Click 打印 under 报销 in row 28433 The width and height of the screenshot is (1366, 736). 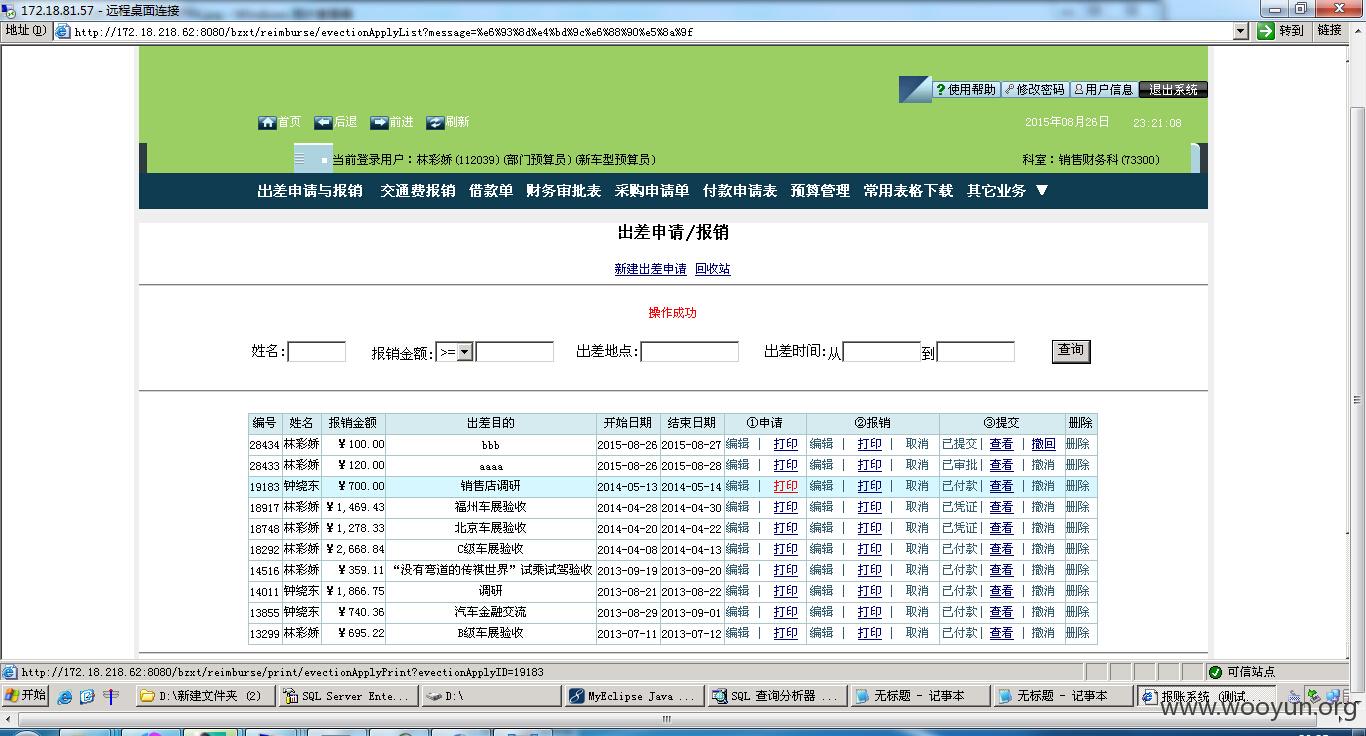(x=870, y=465)
